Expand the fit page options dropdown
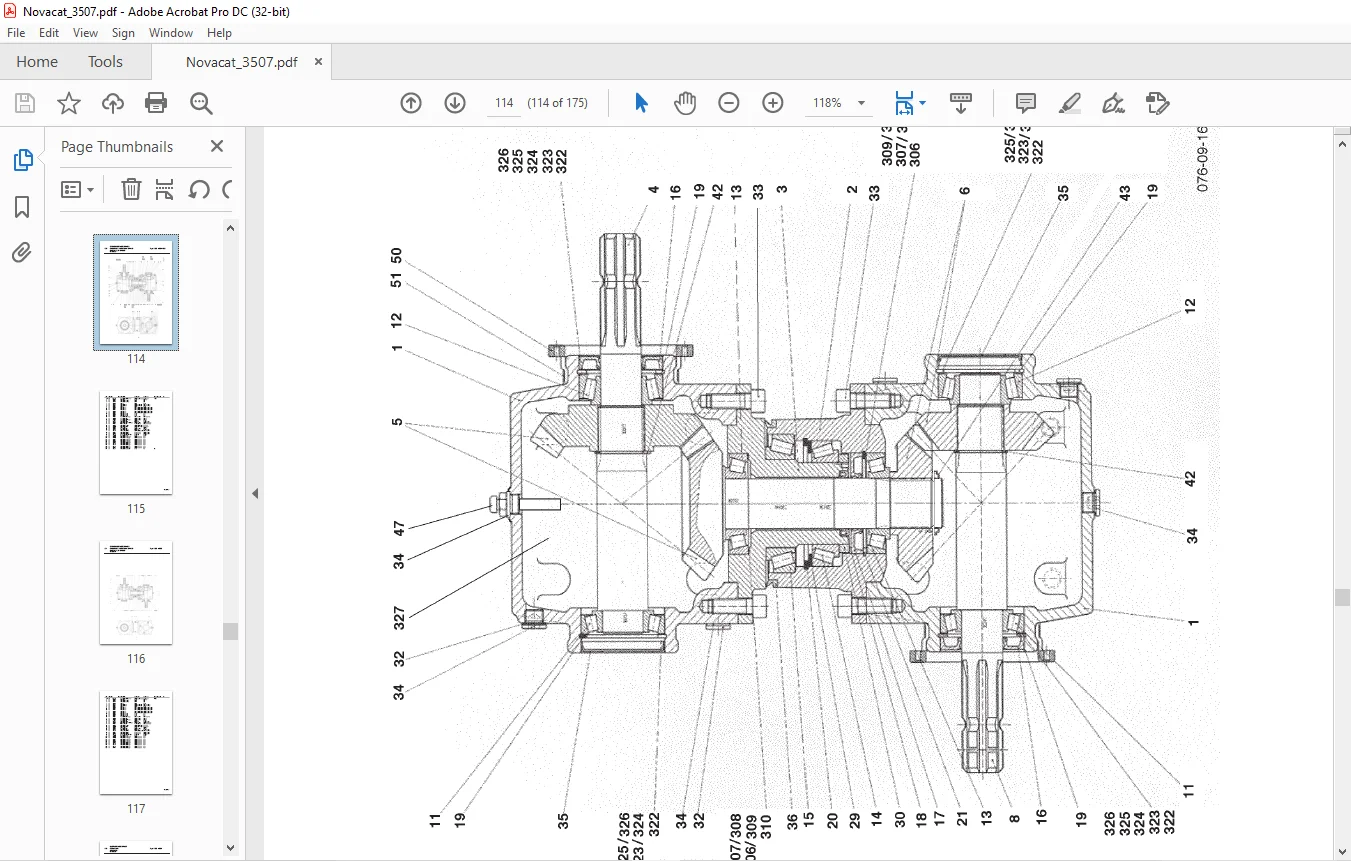This screenshot has height=861, width=1351. [922, 103]
